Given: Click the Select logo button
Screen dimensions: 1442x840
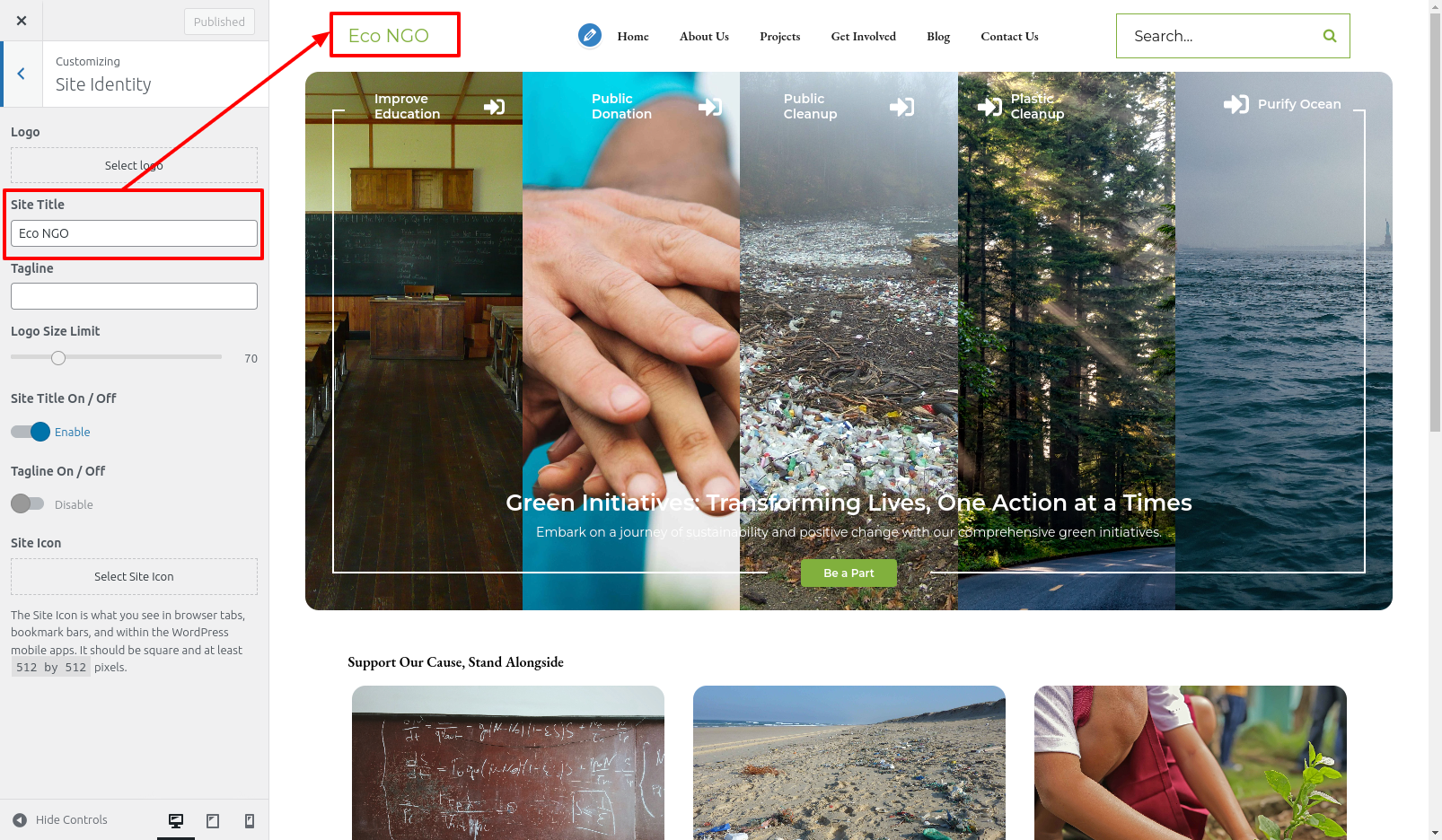Looking at the screenshot, I should coord(134,165).
